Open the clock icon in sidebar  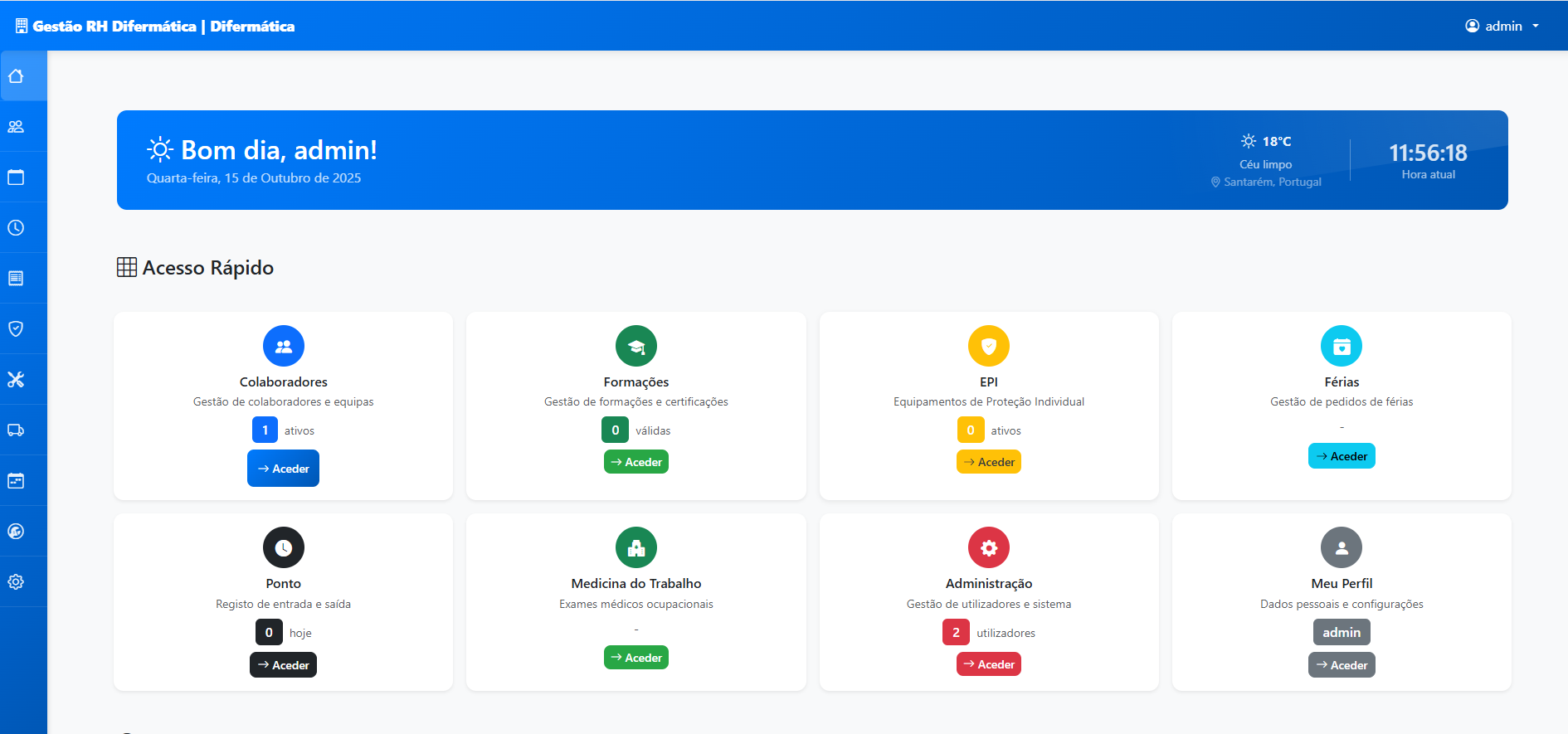(16, 228)
